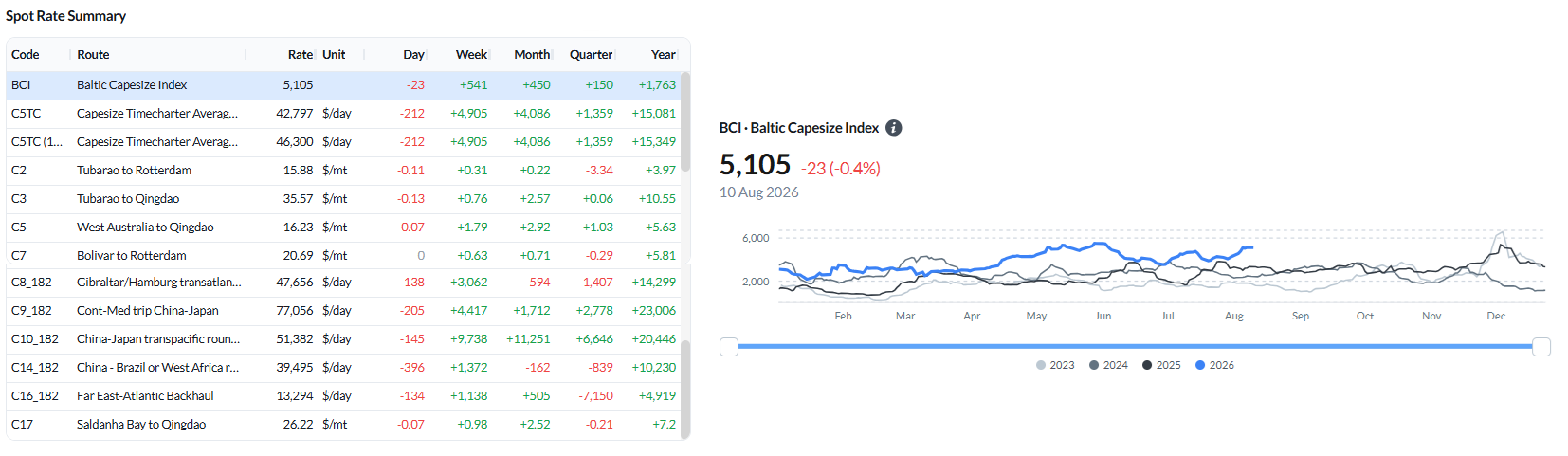This screenshot has height=456, width=1568.
Task: Select the Cont-Med trip China-Japan row
Action: click(343, 311)
